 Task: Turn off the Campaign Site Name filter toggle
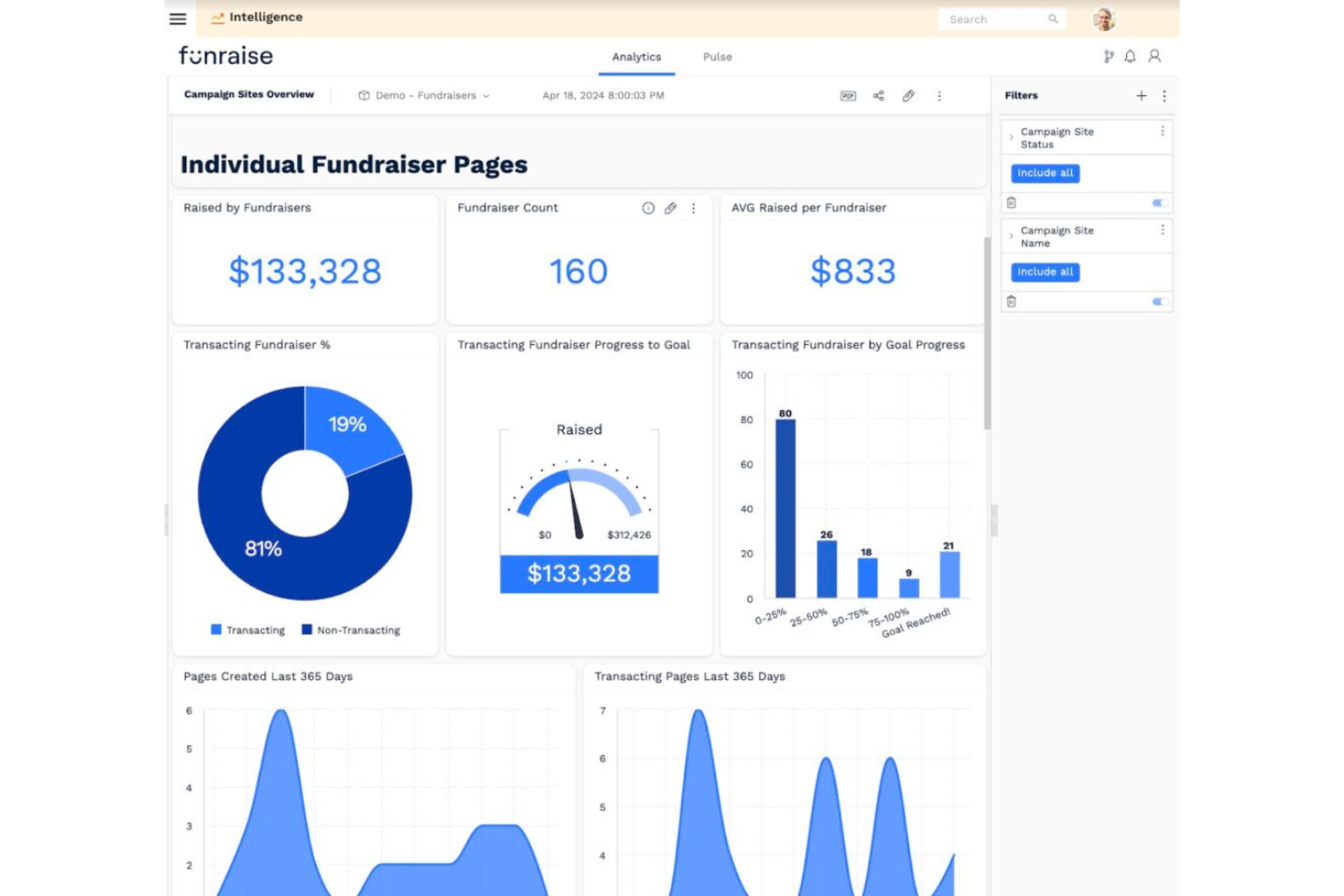(x=1159, y=301)
